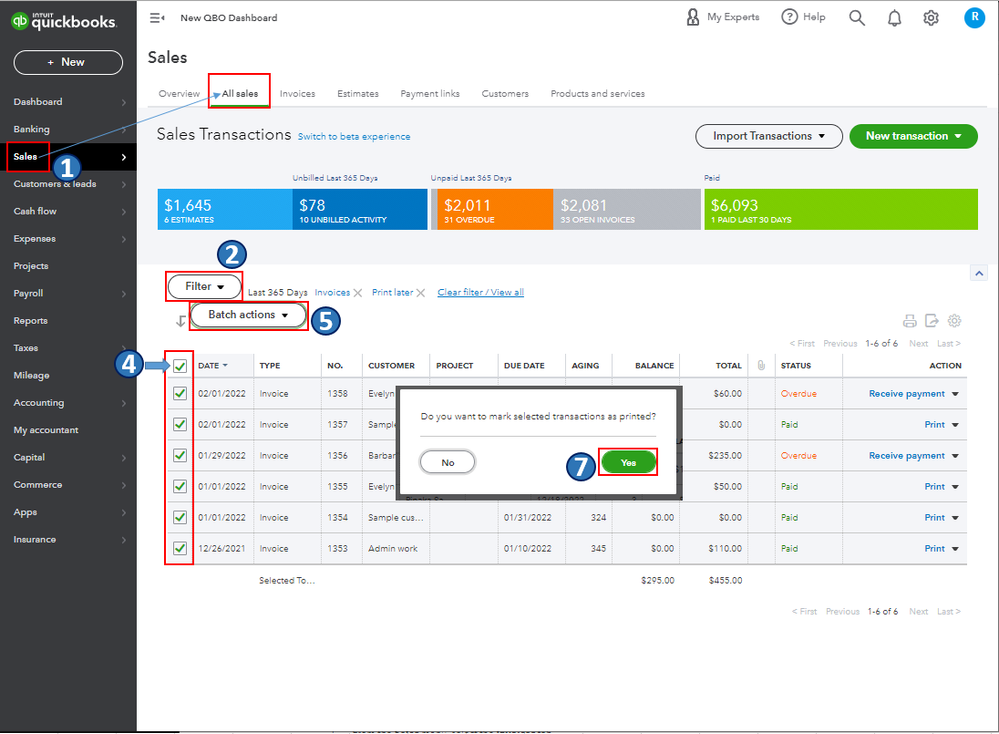Screen dimensions: 999x734
Task: Switch to the Payment links tab
Action: pyautogui.click(x=430, y=94)
